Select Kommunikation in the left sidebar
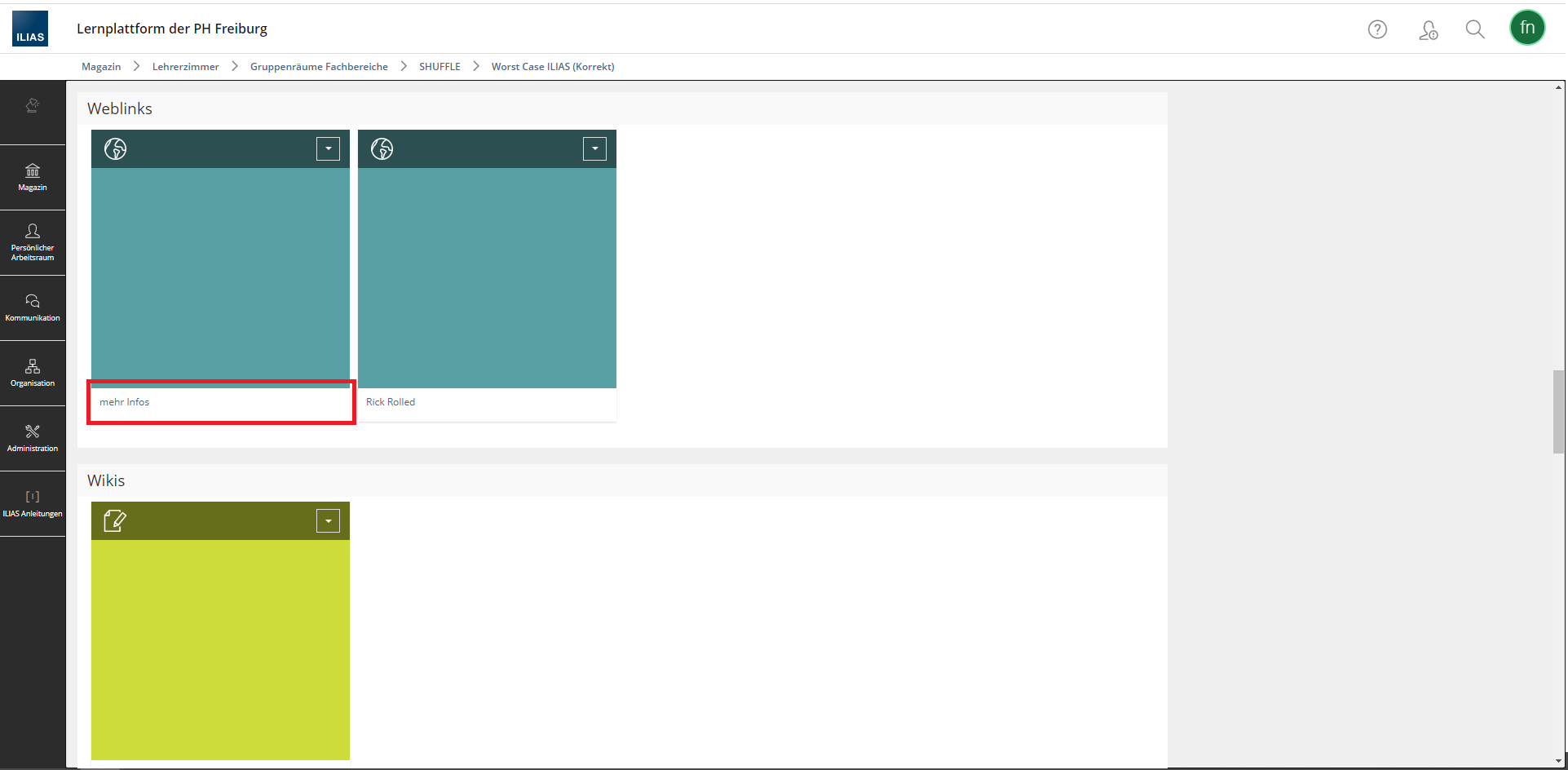 pyautogui.click(x=32, y=308)
